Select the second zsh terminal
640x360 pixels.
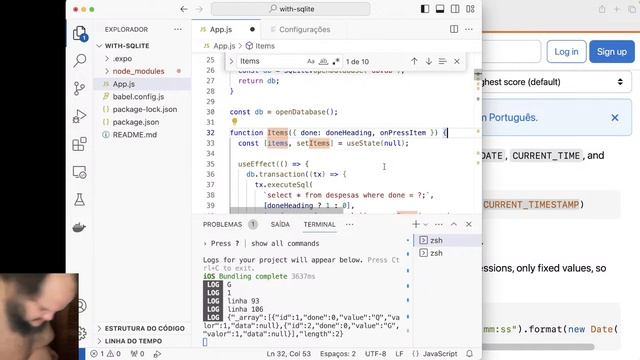pos(447,253)
